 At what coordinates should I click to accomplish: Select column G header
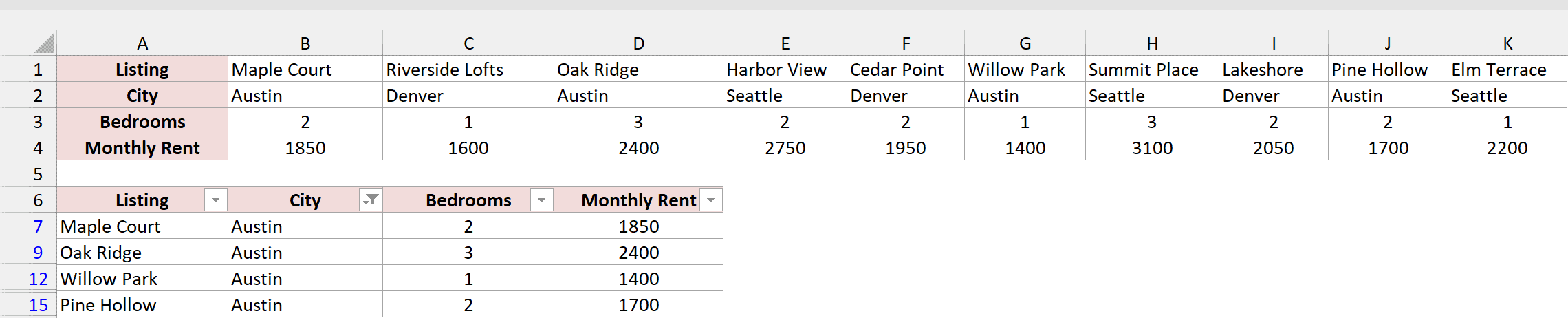[x=1025, y=43]
